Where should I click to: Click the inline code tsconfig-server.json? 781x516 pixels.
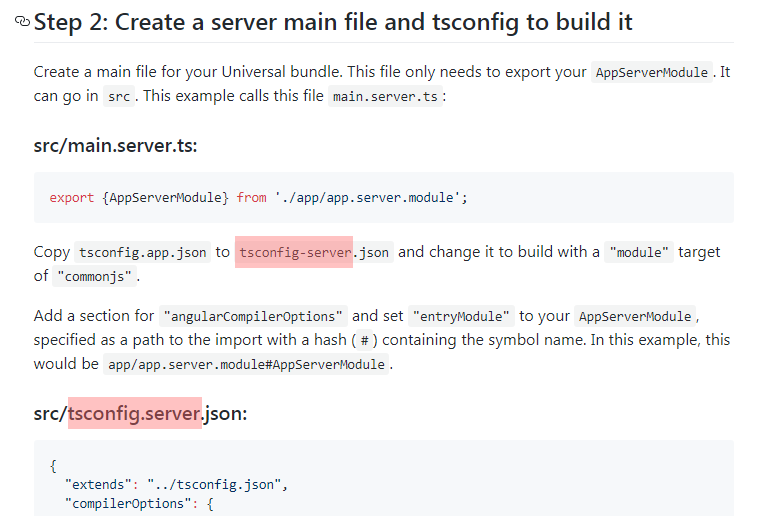pyautogui.click(x=314, y=252)
